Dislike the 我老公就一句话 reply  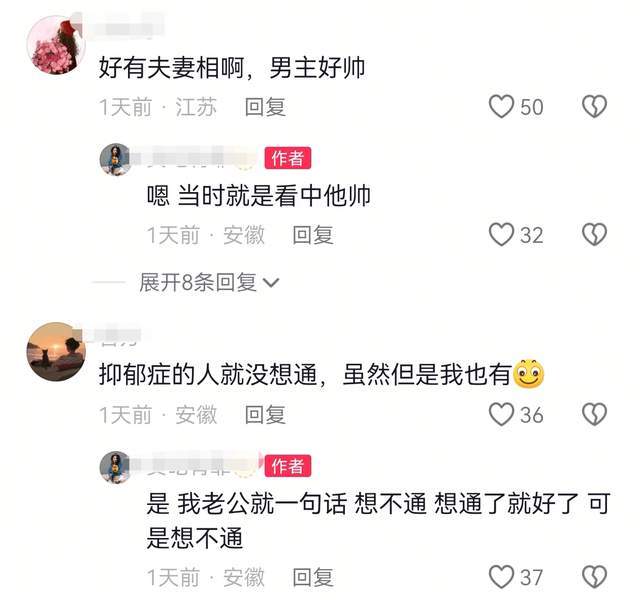(594, 577)
